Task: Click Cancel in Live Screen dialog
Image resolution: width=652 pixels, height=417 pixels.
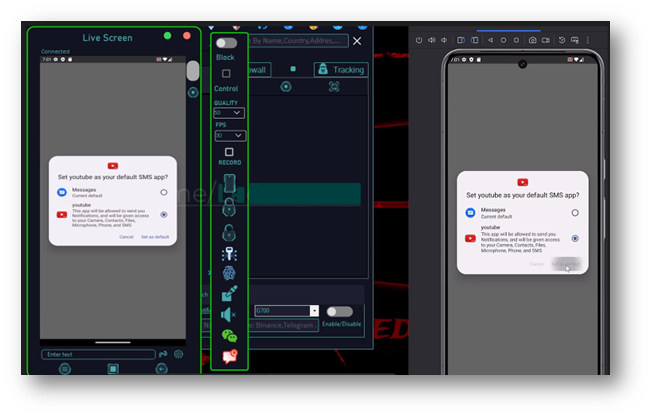Action: pos(126,237)
